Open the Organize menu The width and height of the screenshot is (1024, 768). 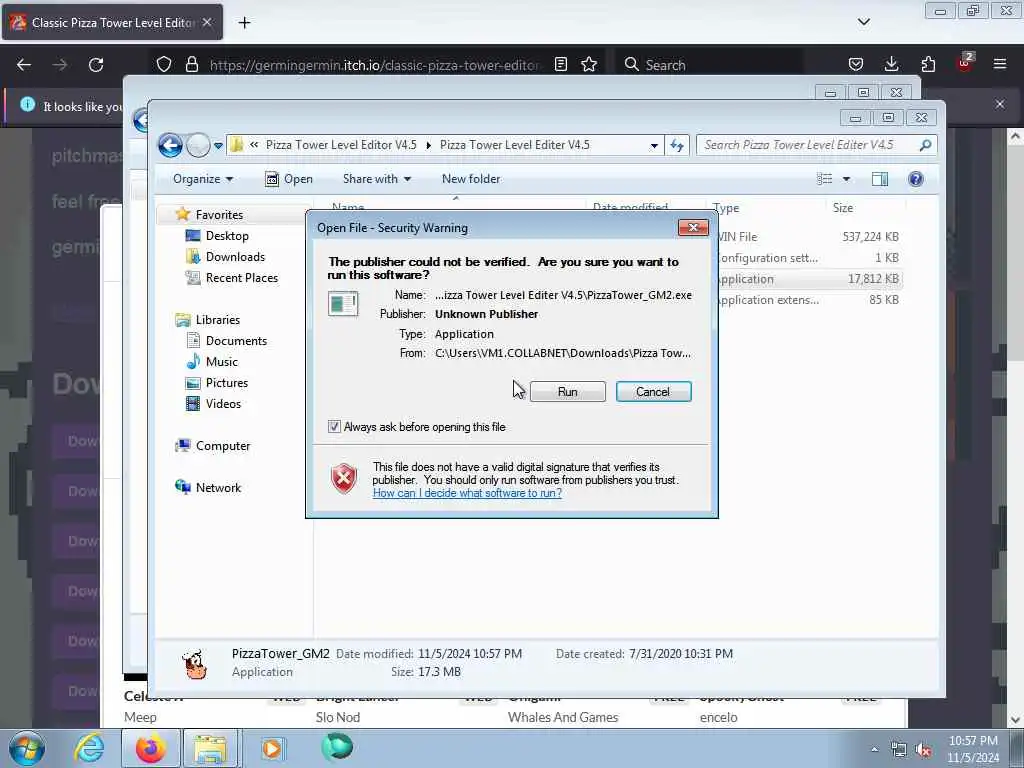click(202, 179)
